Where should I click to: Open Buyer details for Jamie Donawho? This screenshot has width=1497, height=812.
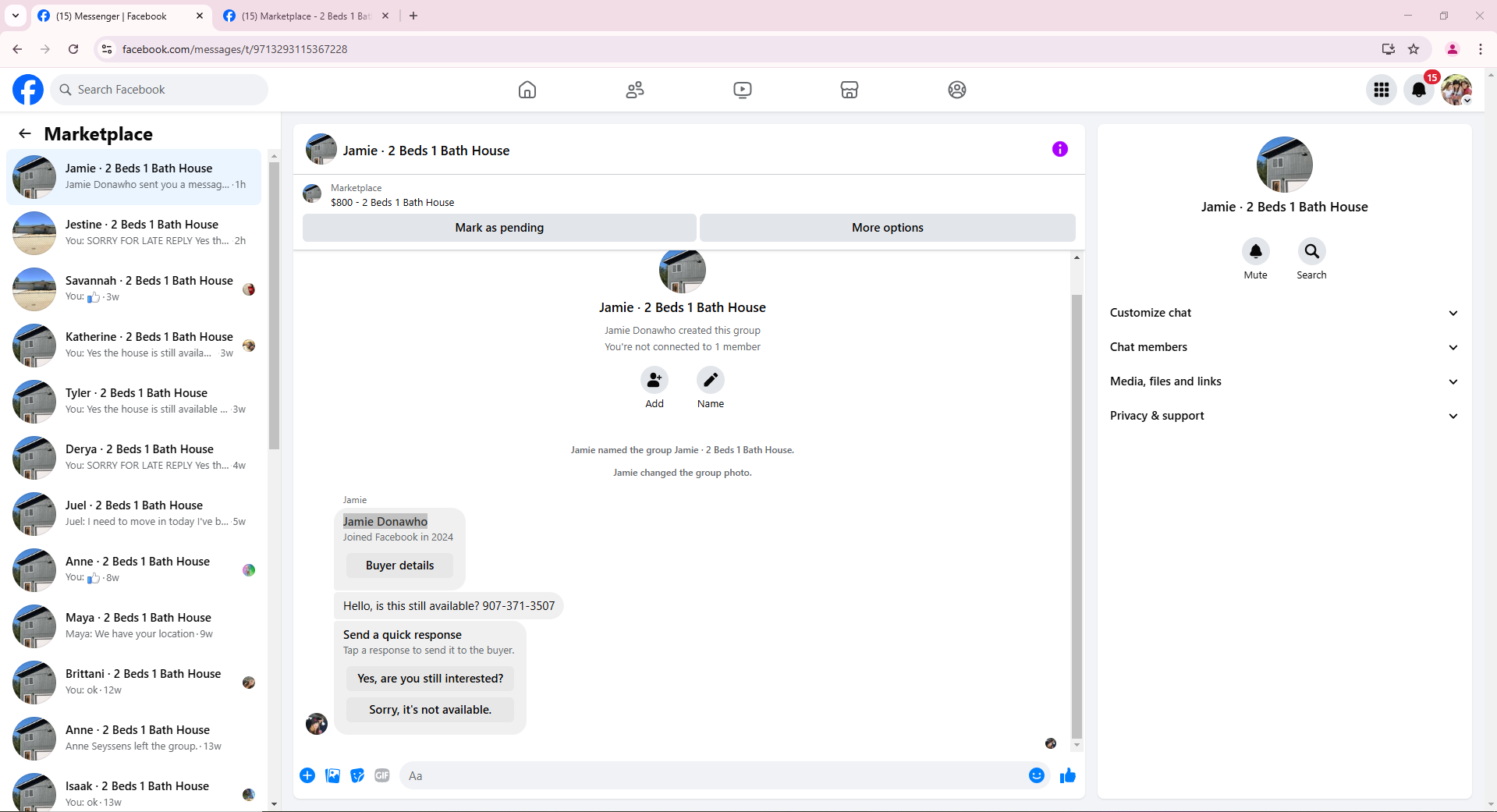(x=399, y=566)
